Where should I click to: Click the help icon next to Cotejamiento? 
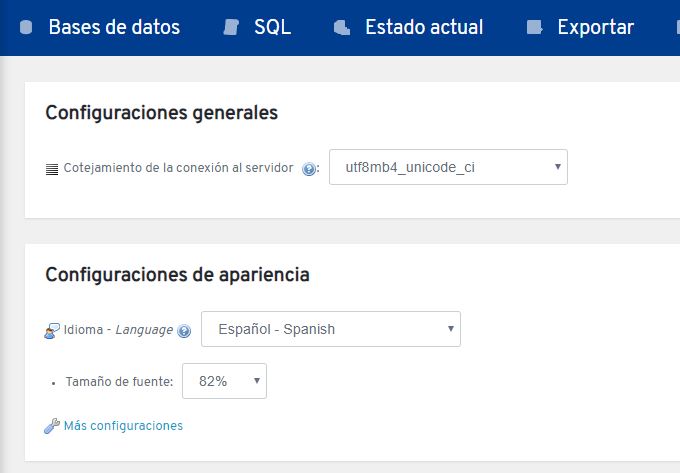(x=309, y=168)
